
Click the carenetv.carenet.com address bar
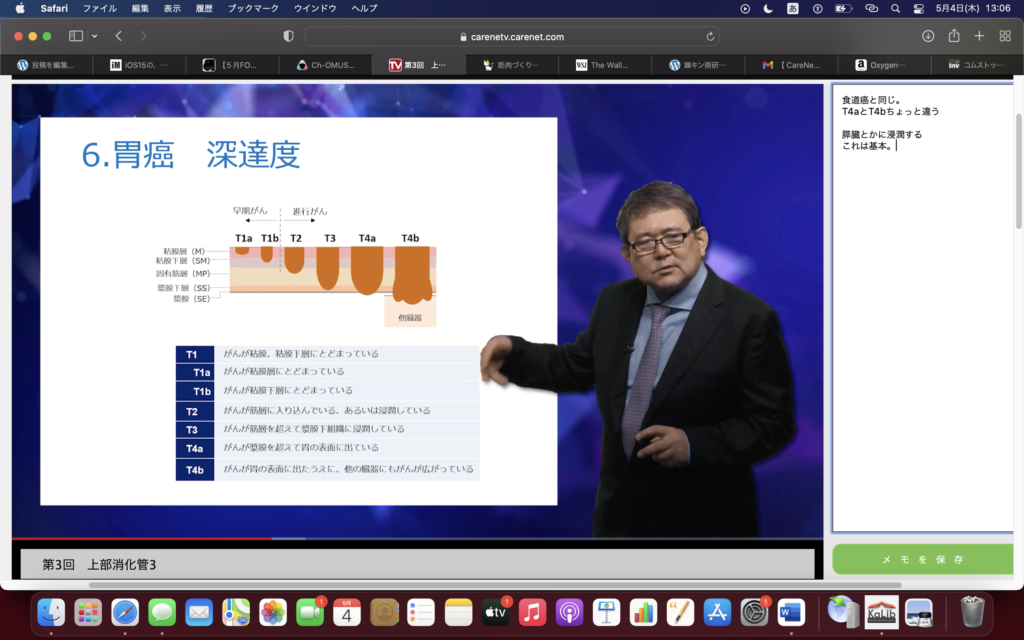tap(512, 36)
